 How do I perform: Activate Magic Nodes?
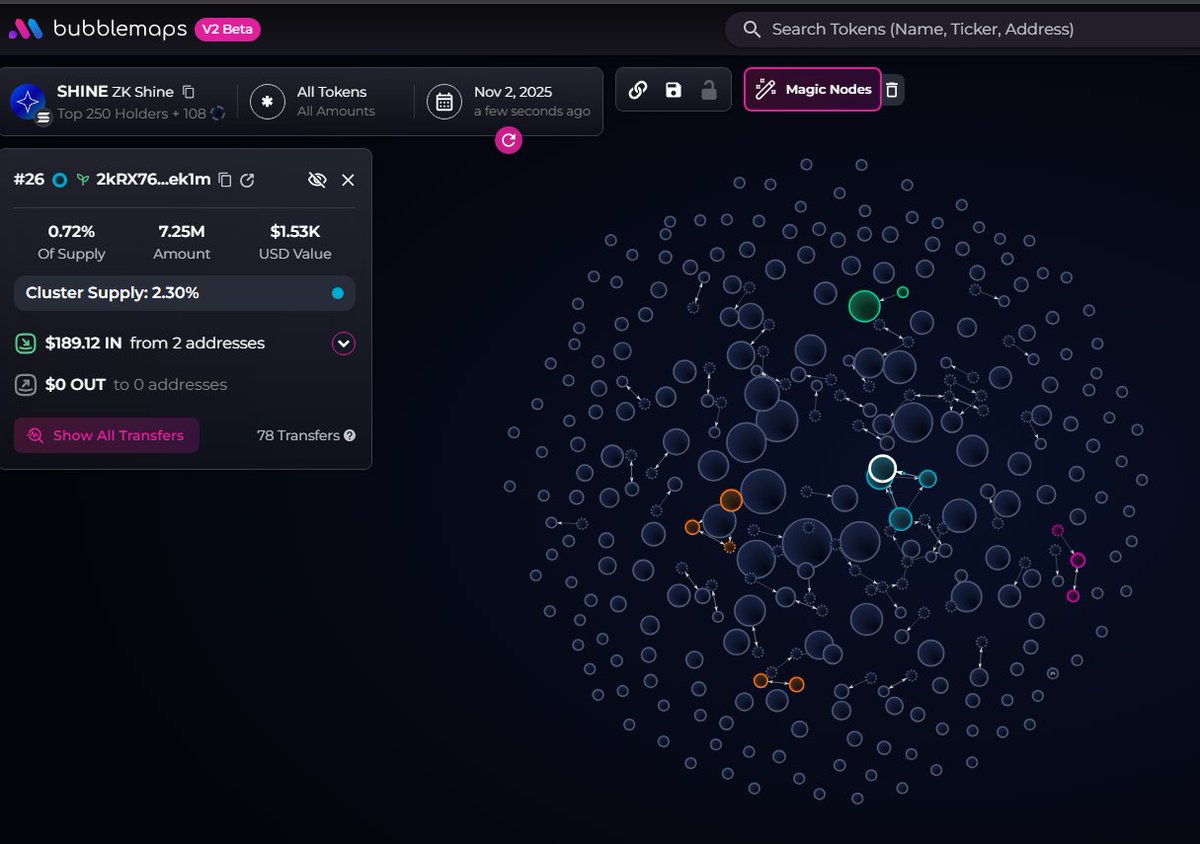(812, 89)
